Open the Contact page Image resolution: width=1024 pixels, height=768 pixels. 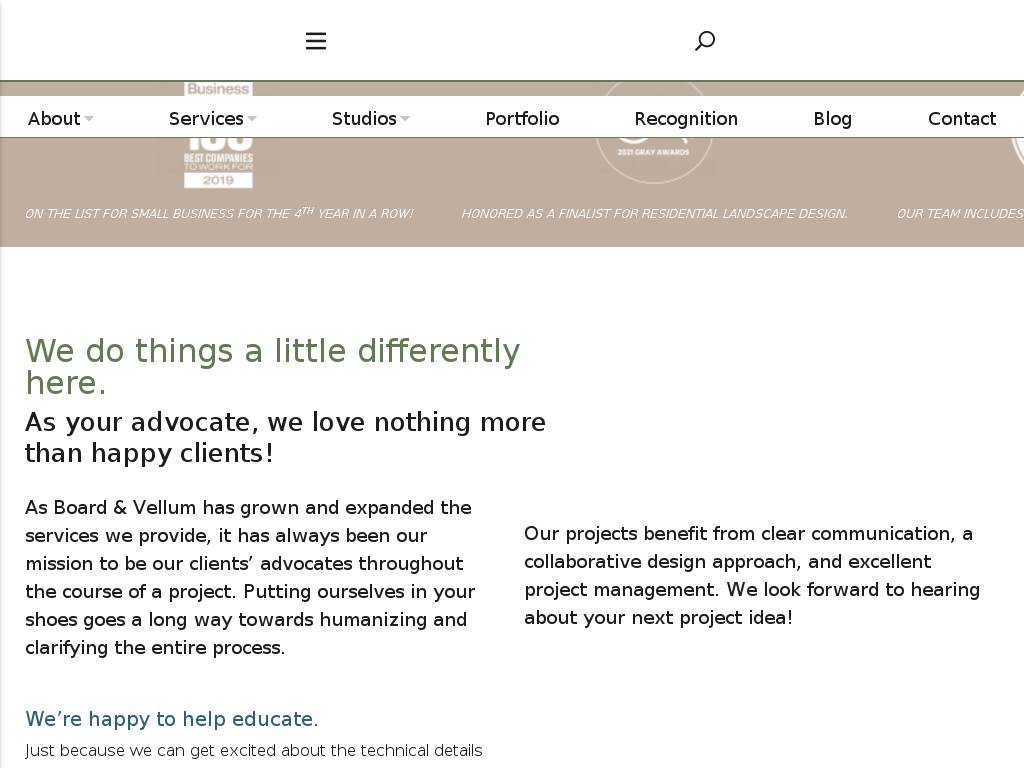[962, 119]
